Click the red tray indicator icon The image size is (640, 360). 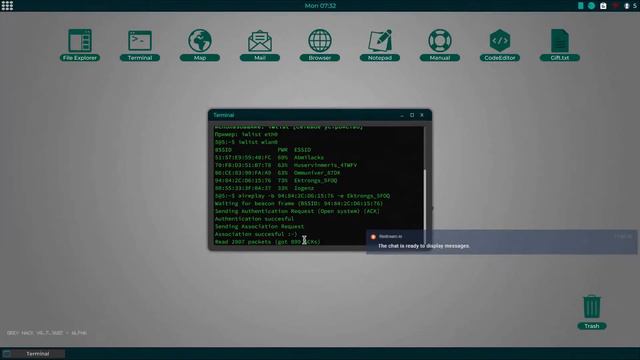click(x=615, y=6)
